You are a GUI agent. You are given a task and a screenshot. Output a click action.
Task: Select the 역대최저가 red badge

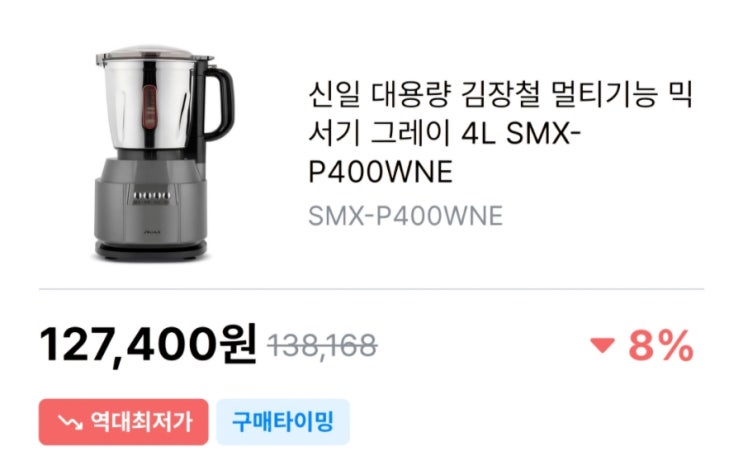[123, 422]
